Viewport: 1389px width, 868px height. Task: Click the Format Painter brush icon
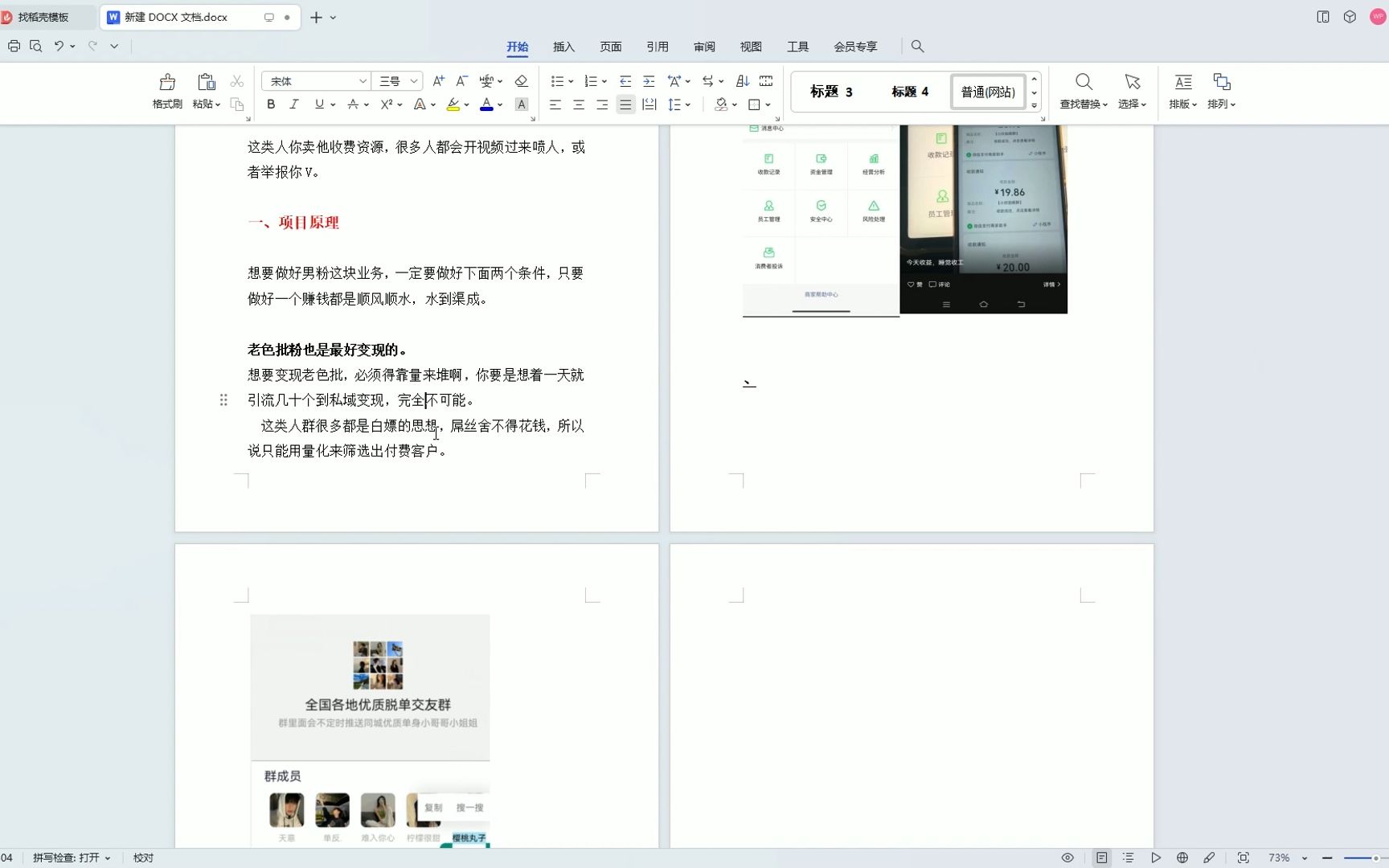[x=167, y=82]
